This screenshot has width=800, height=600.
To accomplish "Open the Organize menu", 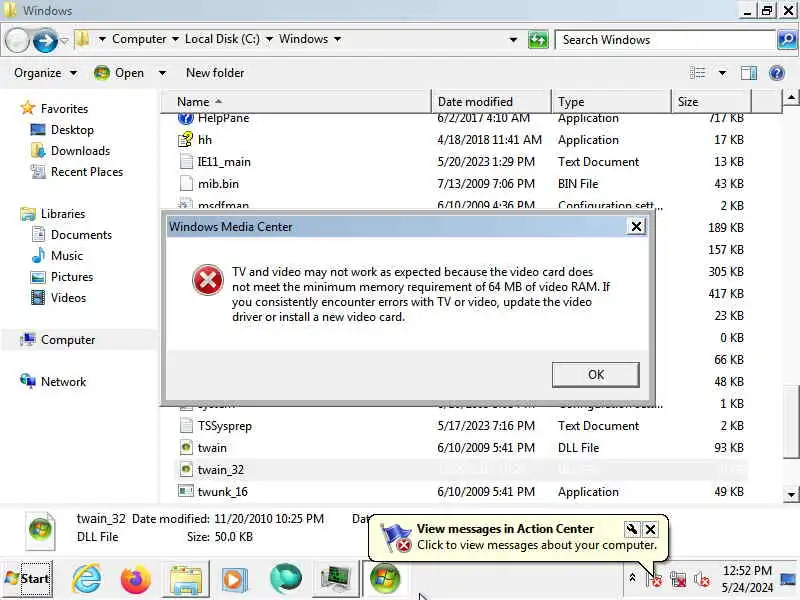I will 45,73.
